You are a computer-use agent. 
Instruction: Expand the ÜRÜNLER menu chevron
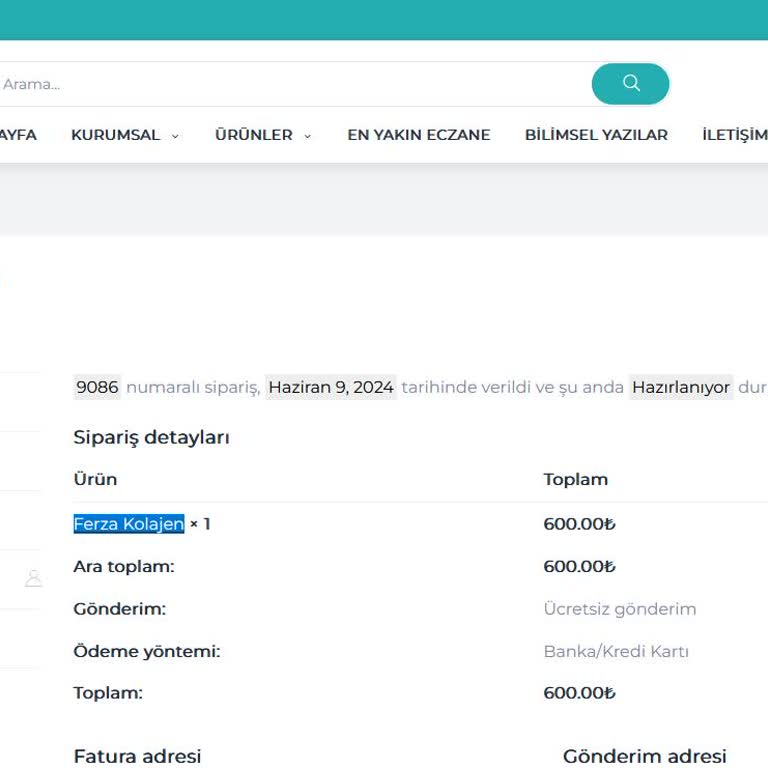308,136
